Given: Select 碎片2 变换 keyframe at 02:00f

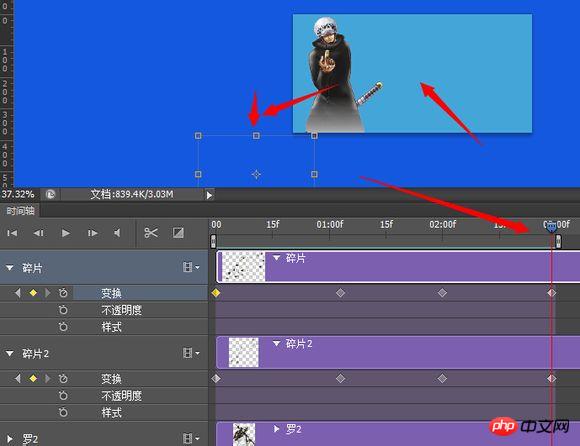Looking at the screenshot, I should [442, 378].
